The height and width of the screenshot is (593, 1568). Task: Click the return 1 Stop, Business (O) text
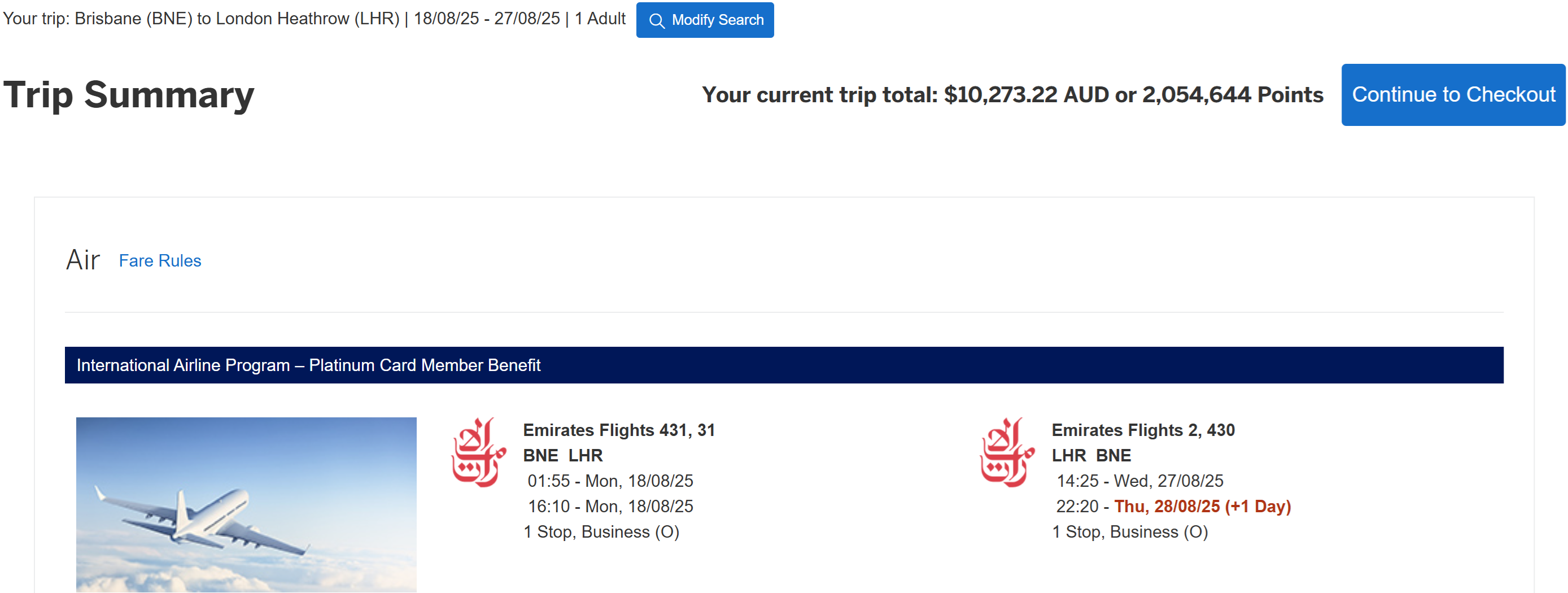click(1130, 532)
